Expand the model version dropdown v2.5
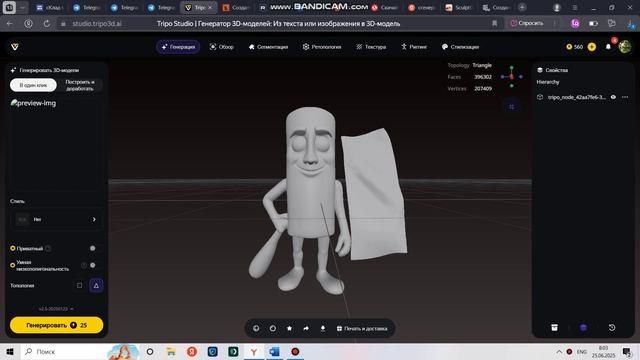 [56, 309]
